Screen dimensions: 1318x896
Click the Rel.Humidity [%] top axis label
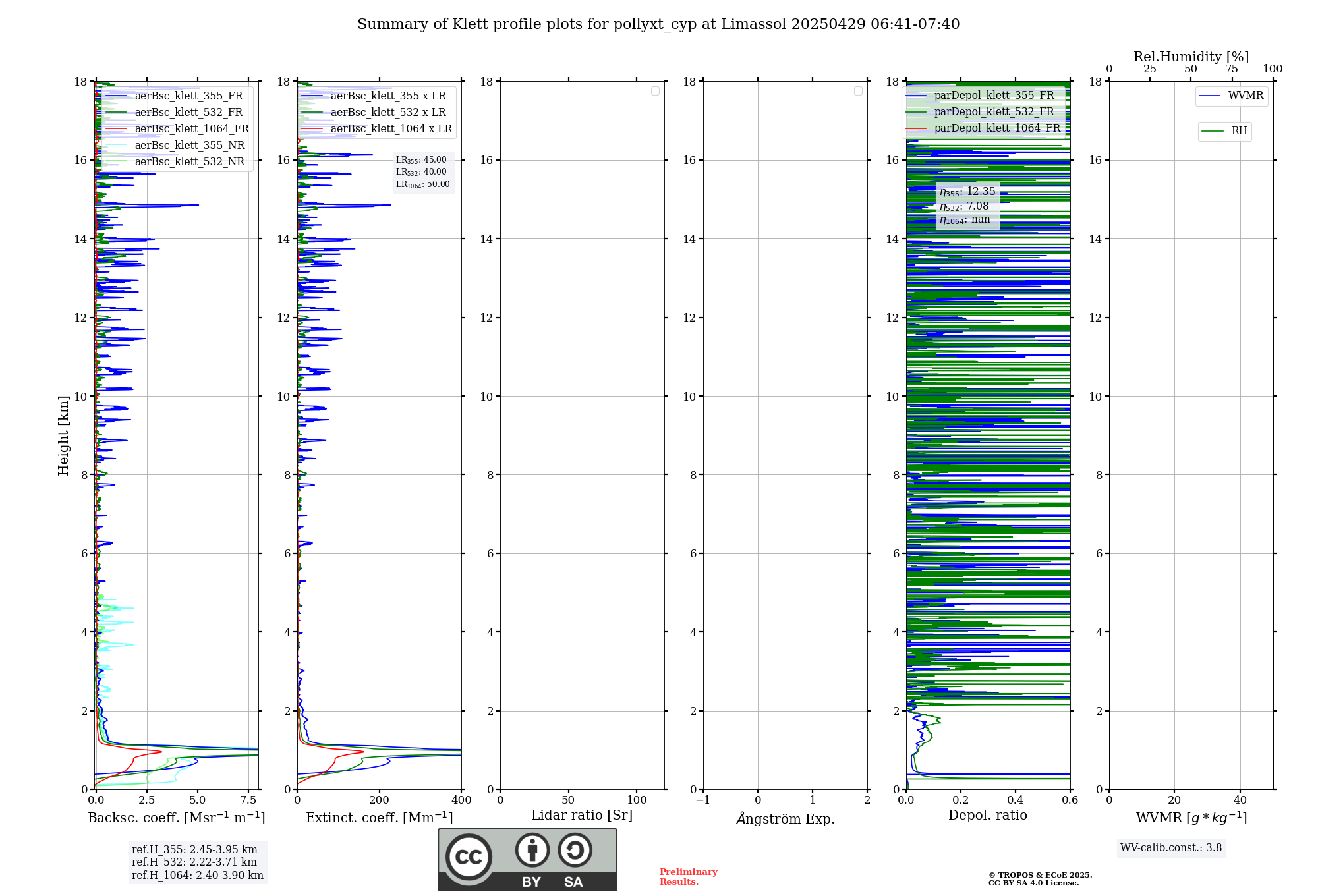(1191, 57)
